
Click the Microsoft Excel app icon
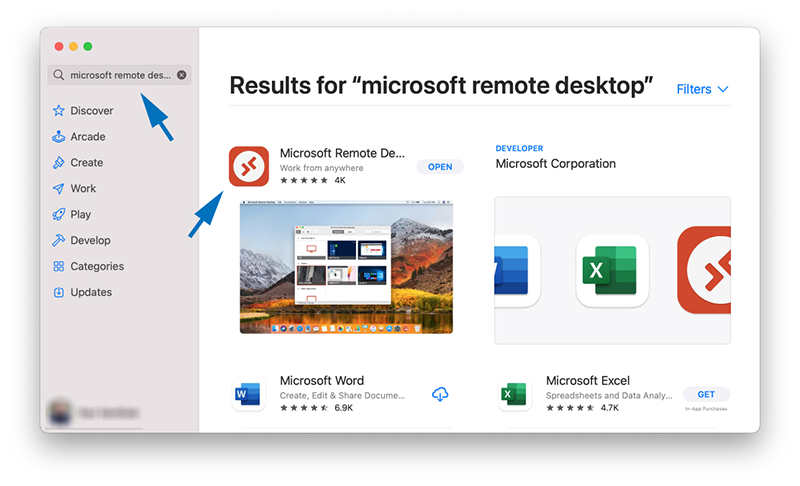tap(515, 394)
